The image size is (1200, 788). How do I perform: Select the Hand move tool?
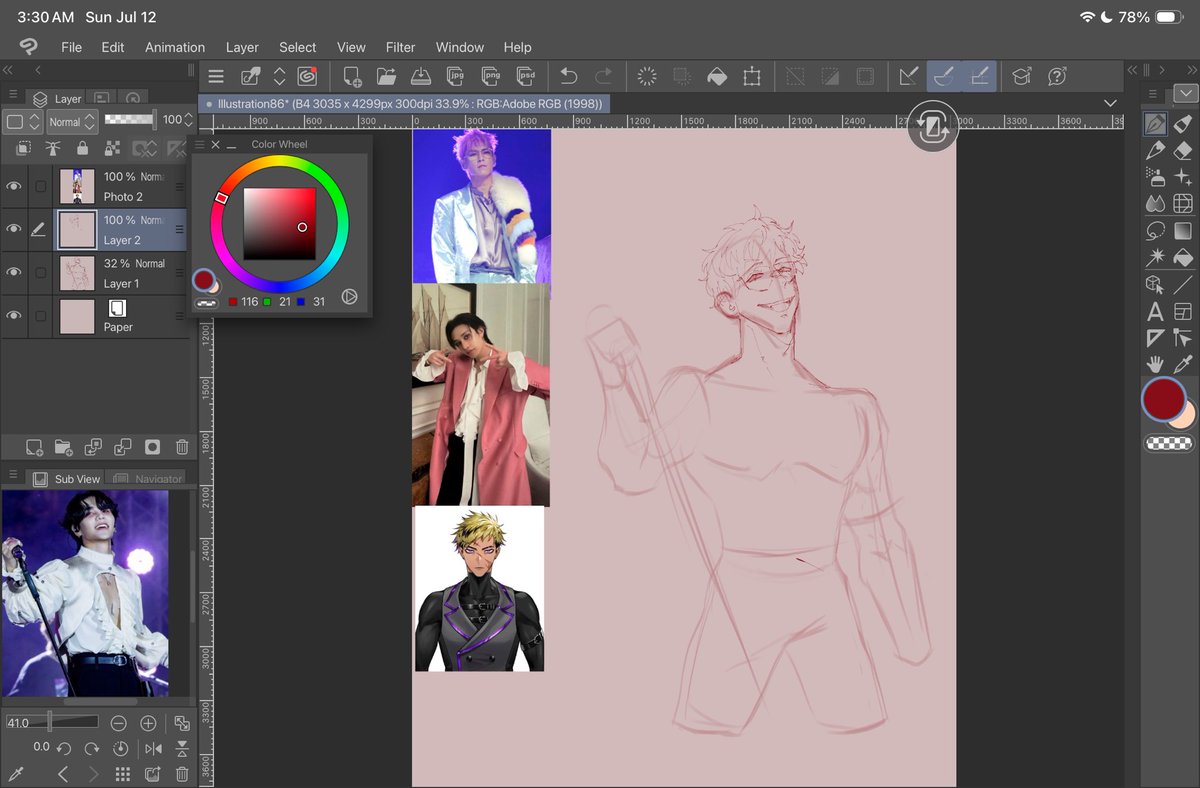pos(1155,364)
